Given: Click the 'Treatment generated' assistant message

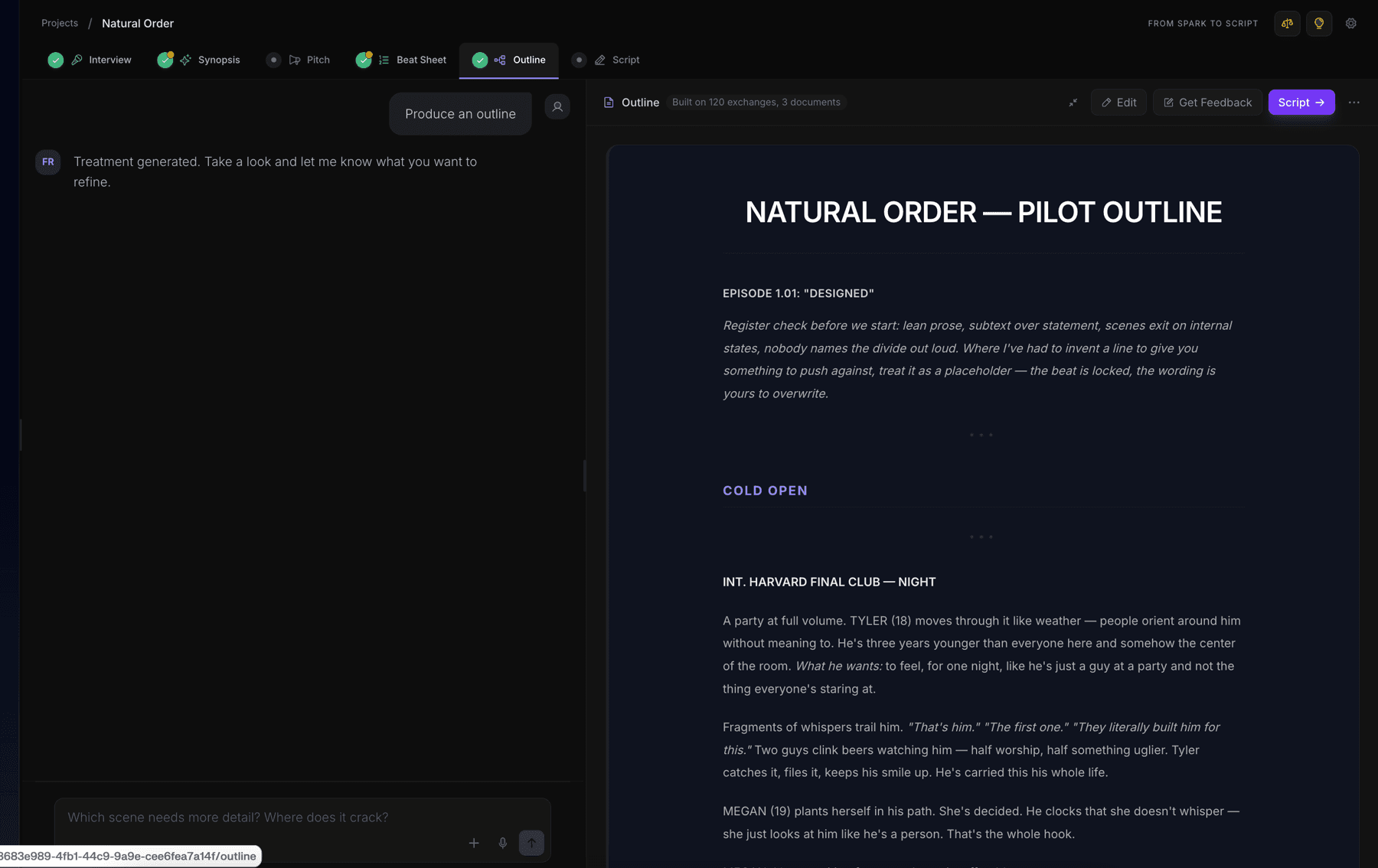Looking at the screenshot, I should [275, 171].
